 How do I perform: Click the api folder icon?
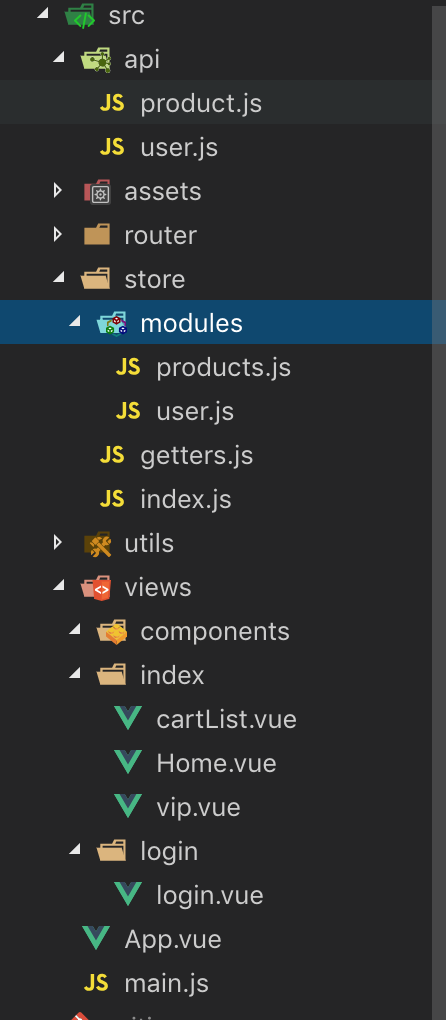point(96,60)
